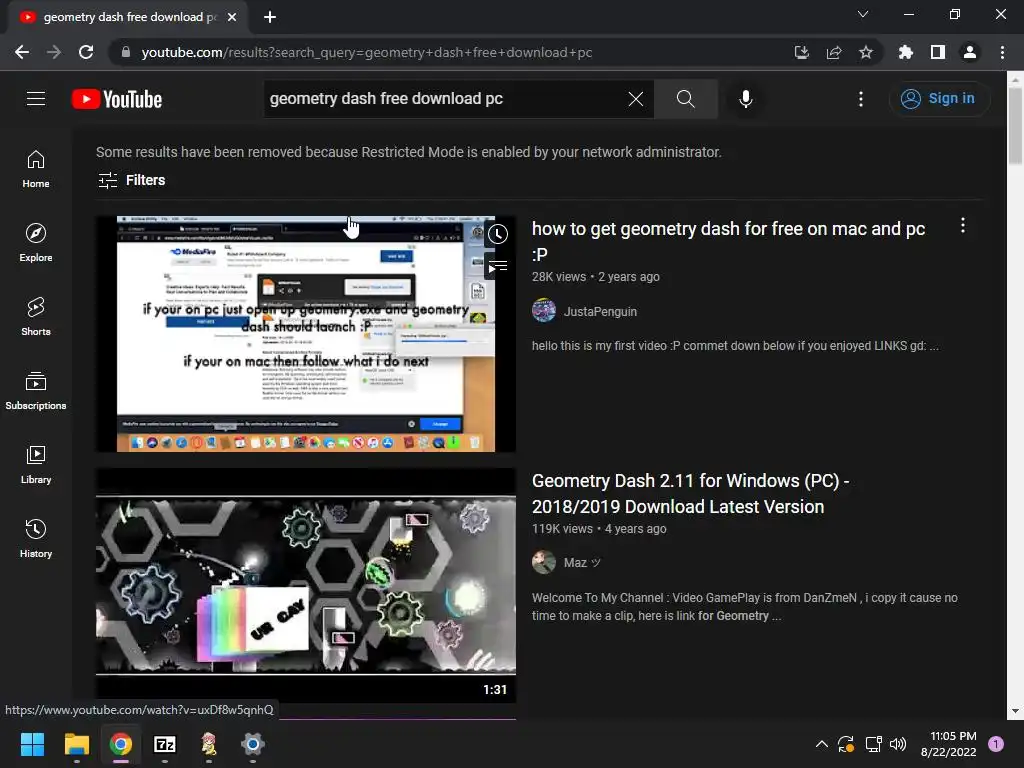Open Explore in the sidebar
Viewport: 1024px width, 768px height.
click(x=36, y=242)
